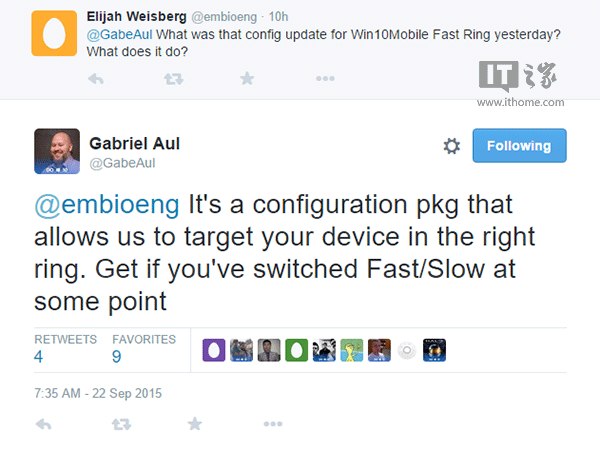Open Gabriel Aul's profile photo
Viewport: 600px width, 452px height.
pos(57,150)
